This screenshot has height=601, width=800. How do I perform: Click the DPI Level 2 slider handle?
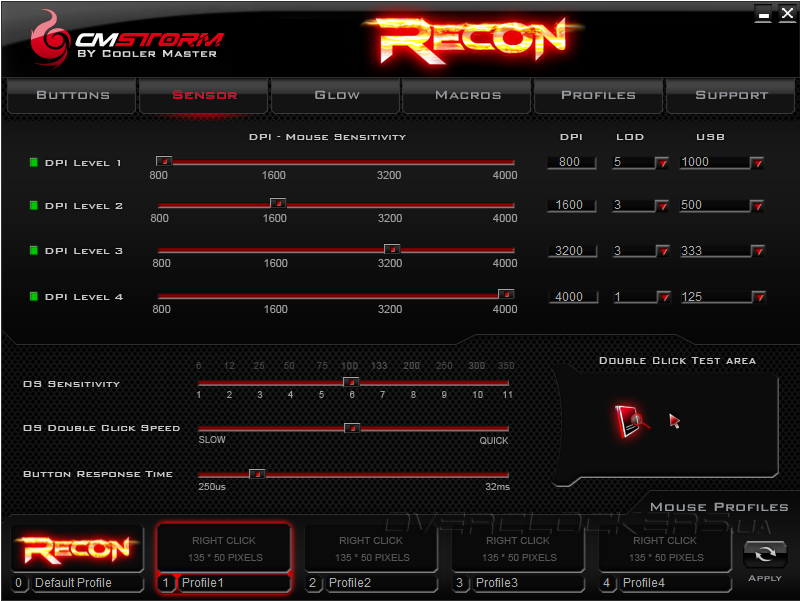278,203
